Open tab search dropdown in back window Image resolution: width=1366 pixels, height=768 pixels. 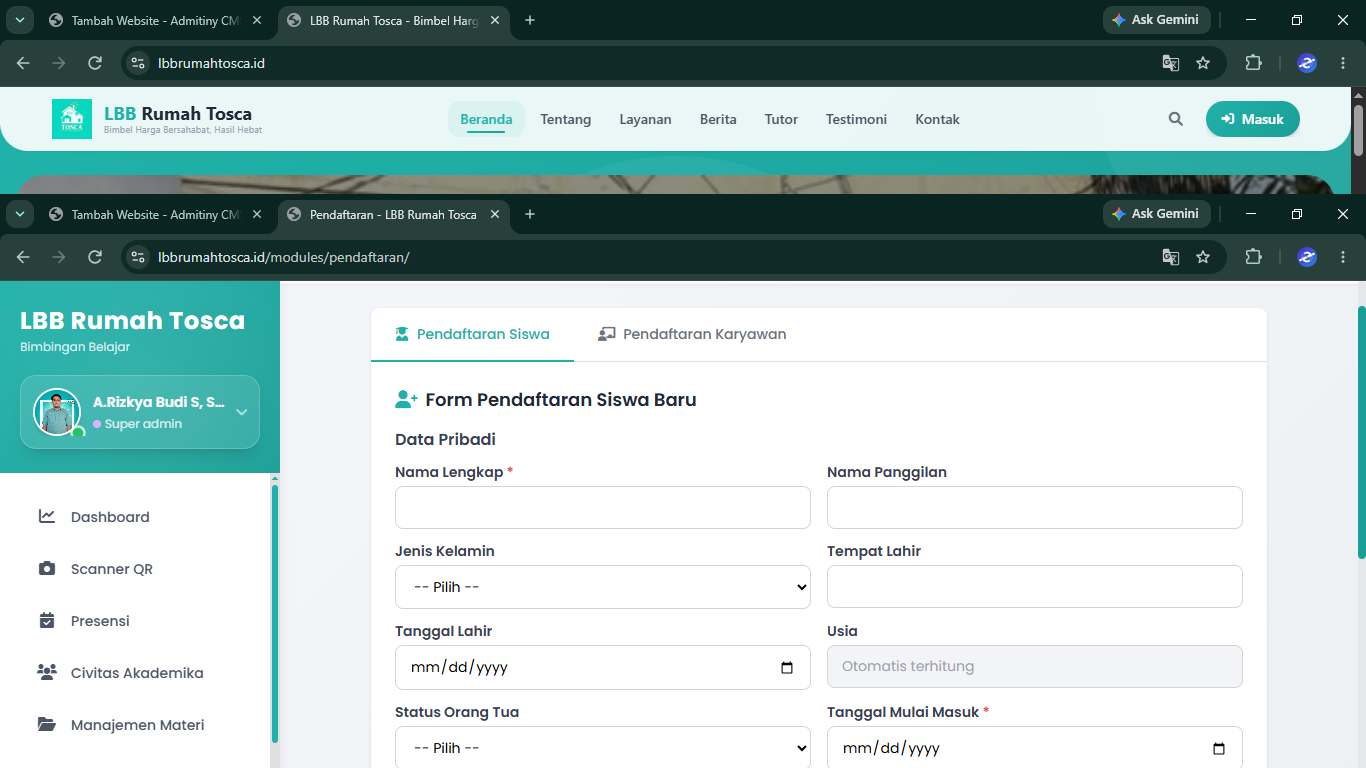[19, 20]
